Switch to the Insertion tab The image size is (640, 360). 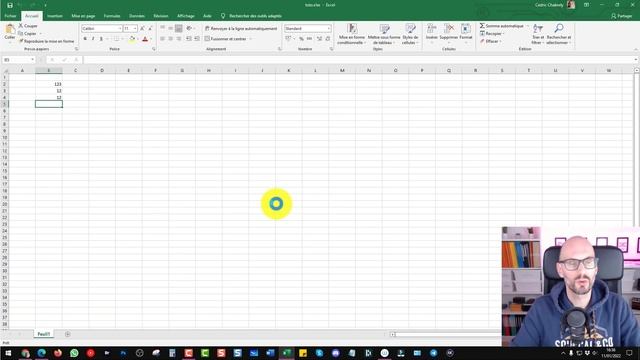pyautogui.click(x=55, y=16)
